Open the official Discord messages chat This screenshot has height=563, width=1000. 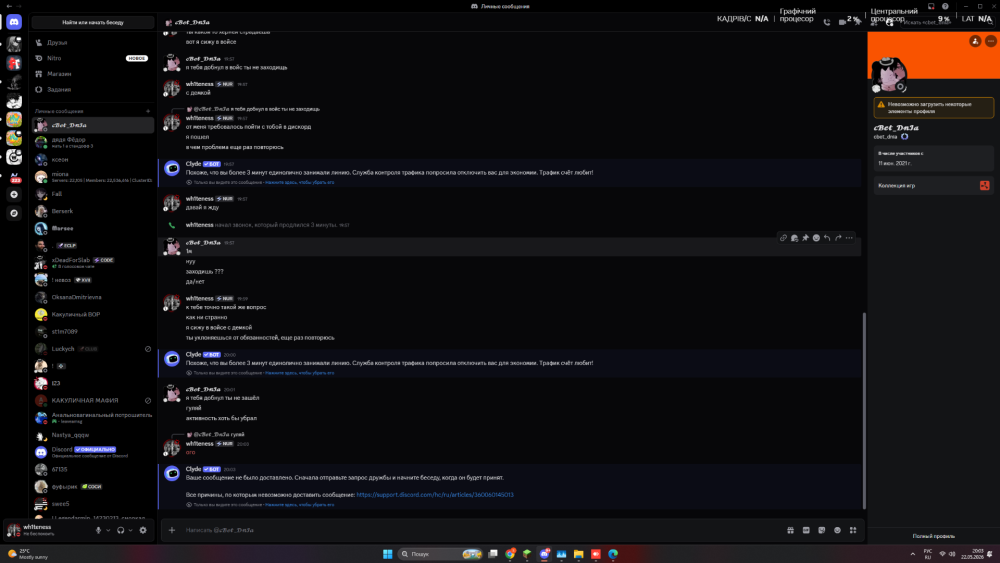(92, 452)
